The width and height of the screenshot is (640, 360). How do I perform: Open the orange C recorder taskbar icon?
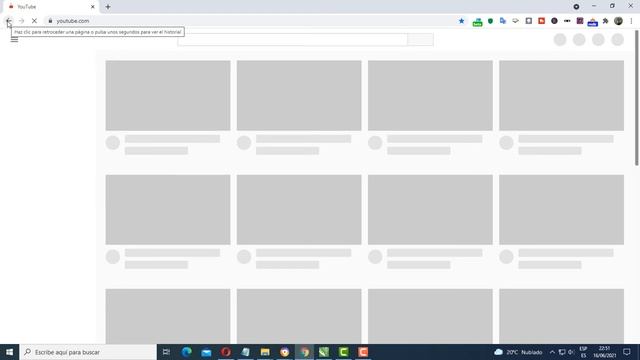coord(363,352)
